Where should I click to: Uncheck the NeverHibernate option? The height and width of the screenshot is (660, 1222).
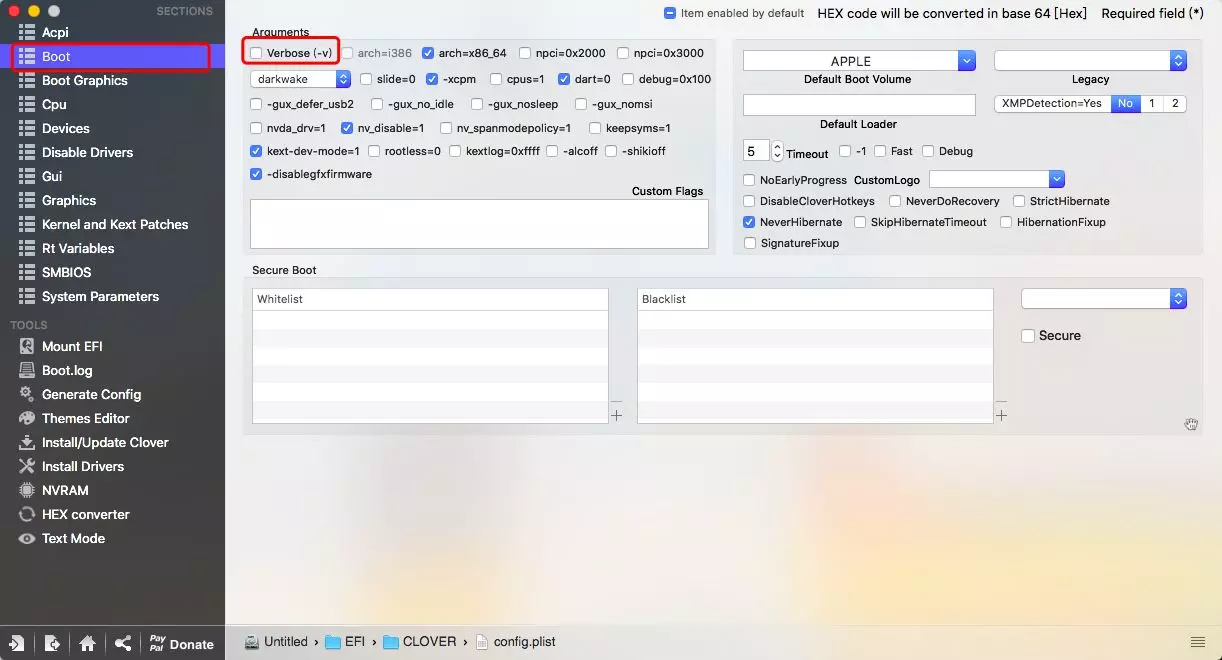pyautogui.click(x=750, y=222)
